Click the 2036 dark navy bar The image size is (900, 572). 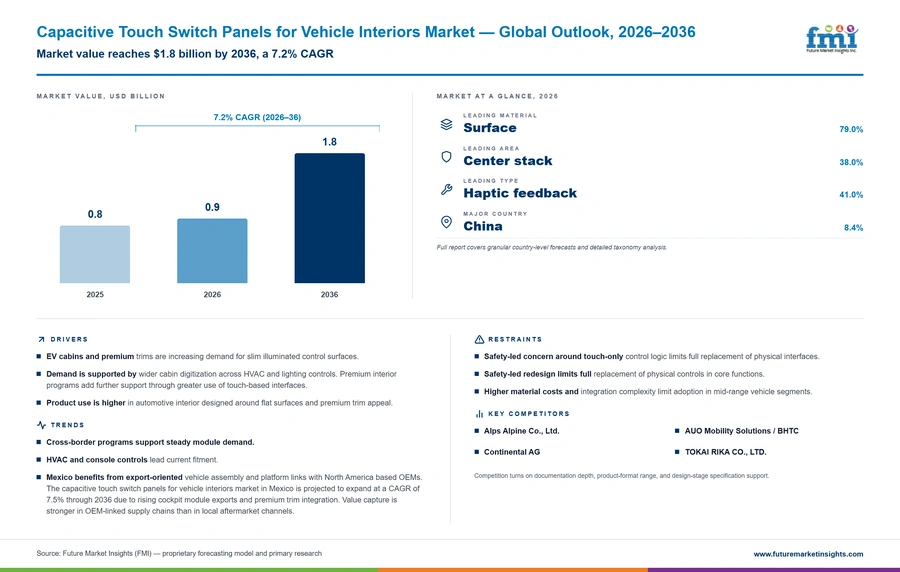point(329,218)
